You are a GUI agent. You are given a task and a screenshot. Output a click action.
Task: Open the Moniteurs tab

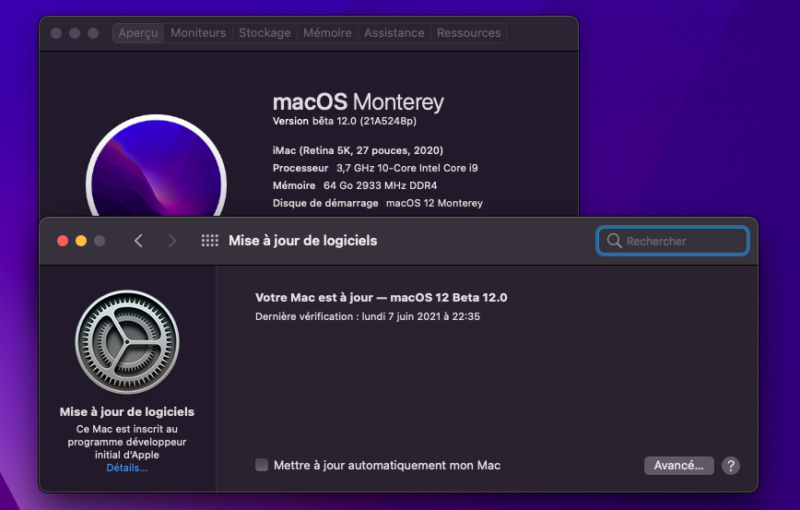click(x=198, y=33)
